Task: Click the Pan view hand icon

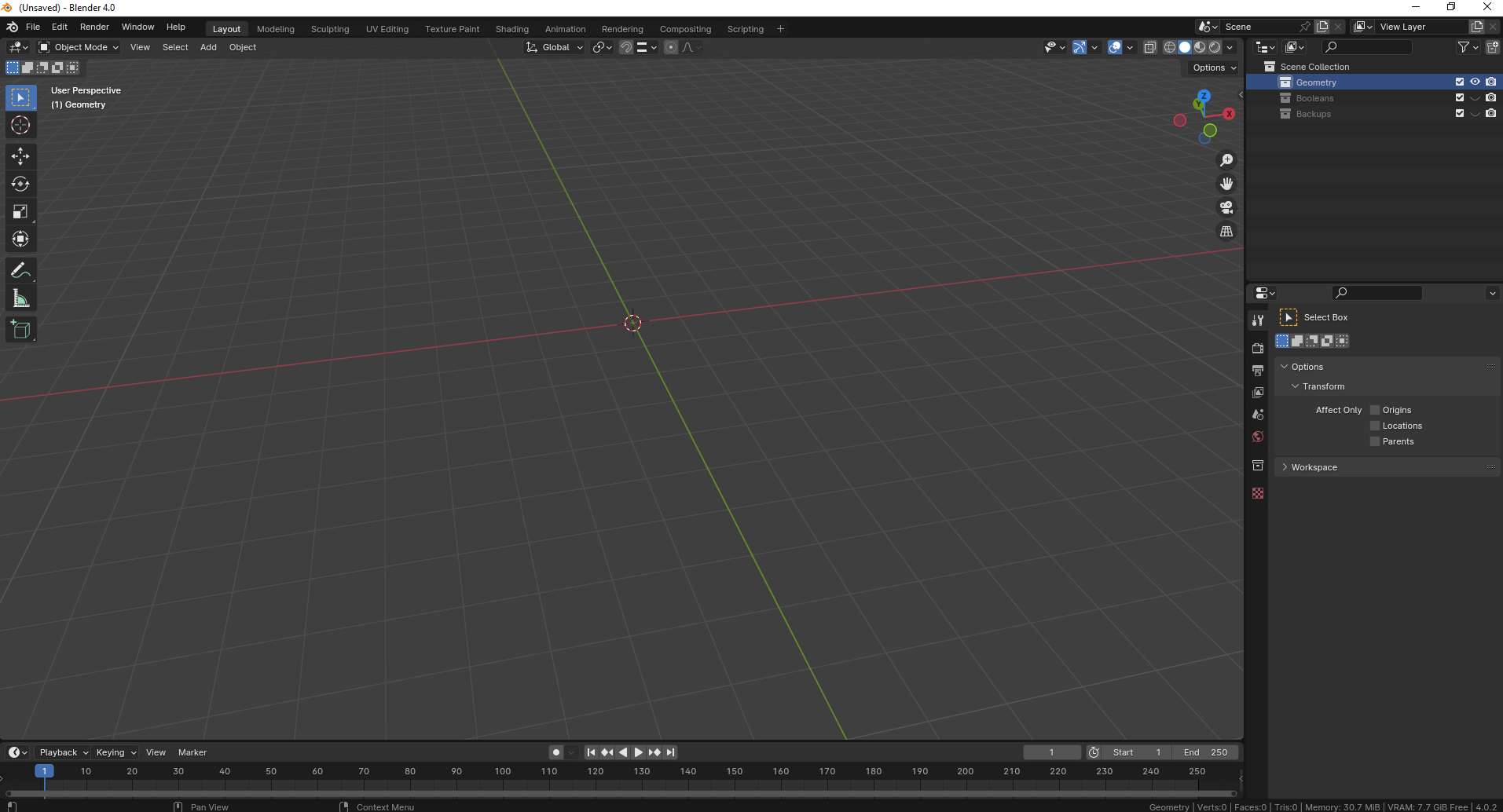Action: [1226, 184]
